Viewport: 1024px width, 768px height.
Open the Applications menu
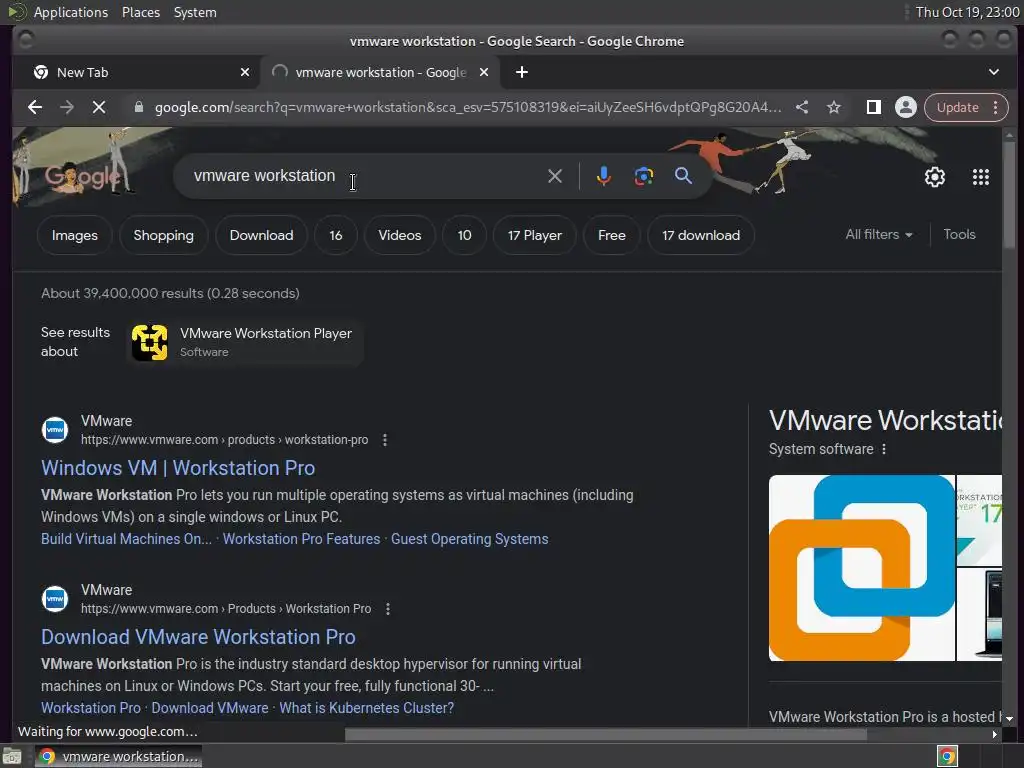(x=71, y=12)
